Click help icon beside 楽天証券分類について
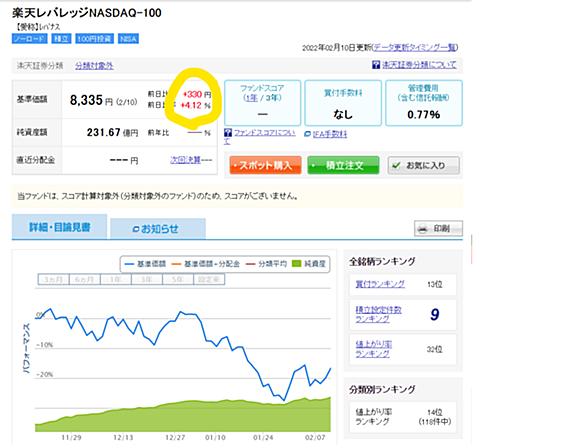 click(376, 65)
